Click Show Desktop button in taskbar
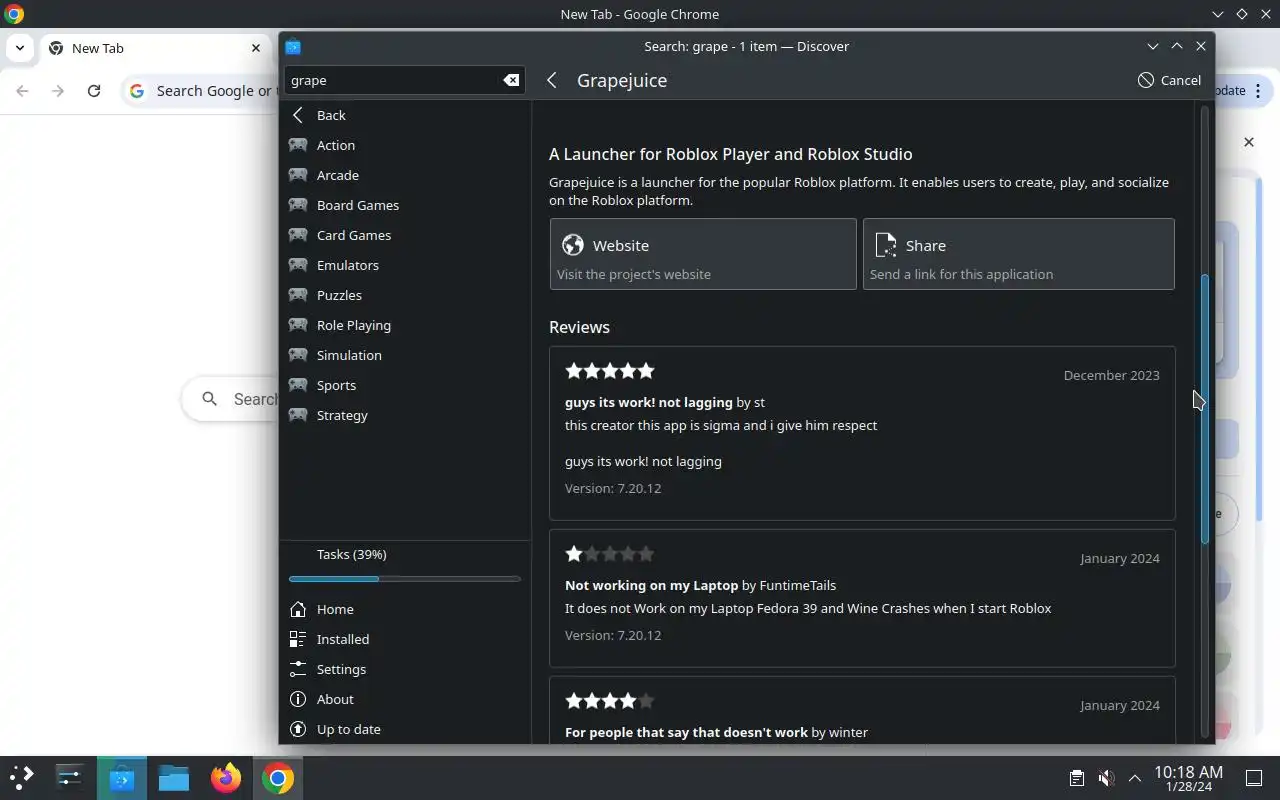1280x800 pixels. 1254,778
